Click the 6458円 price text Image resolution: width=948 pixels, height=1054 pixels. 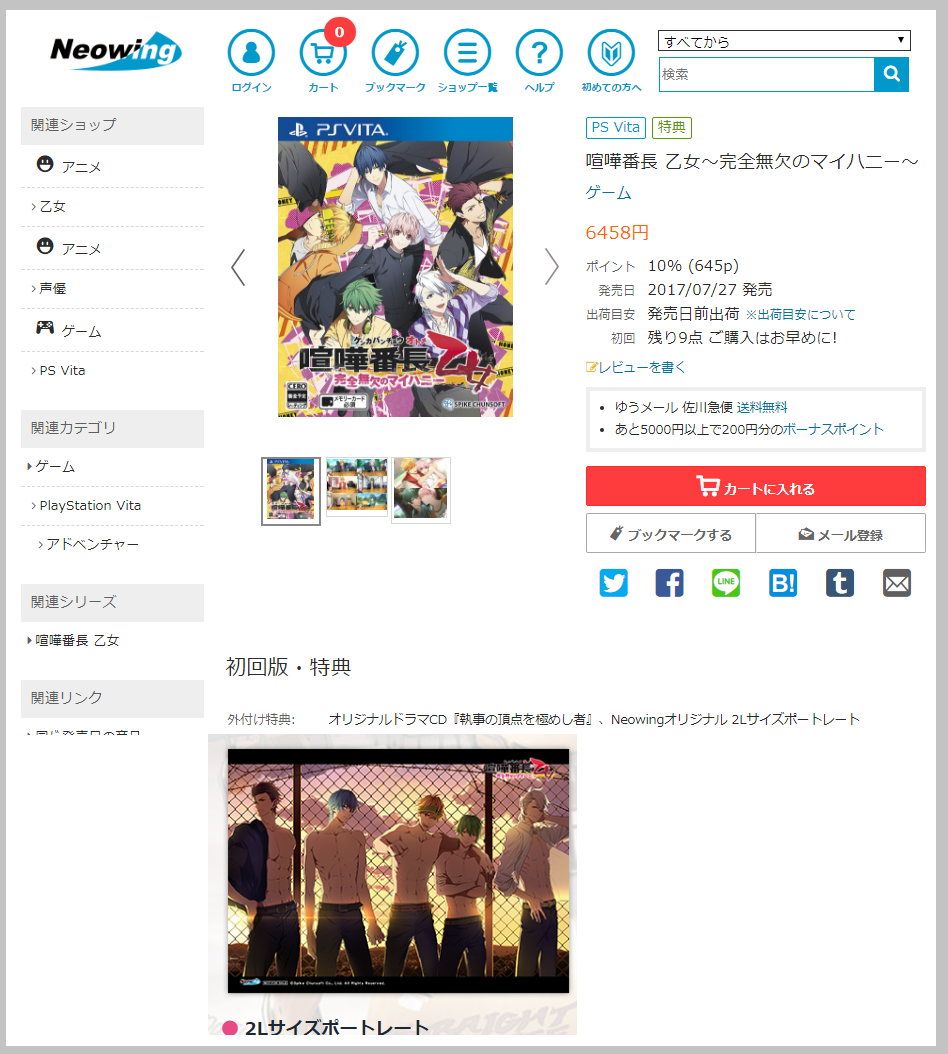[617, 233]
